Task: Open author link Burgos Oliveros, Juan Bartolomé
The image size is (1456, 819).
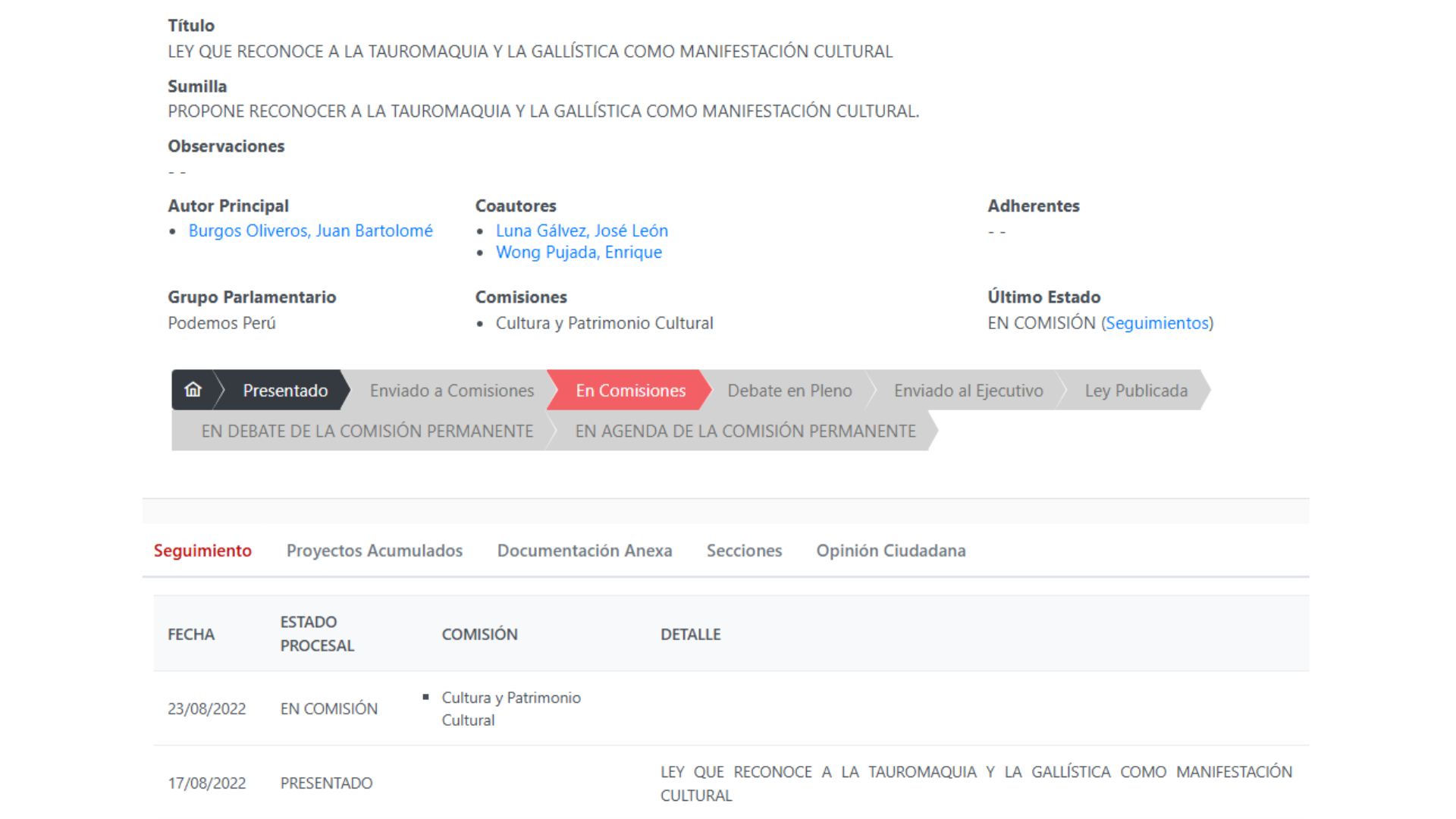Action: 311,231
